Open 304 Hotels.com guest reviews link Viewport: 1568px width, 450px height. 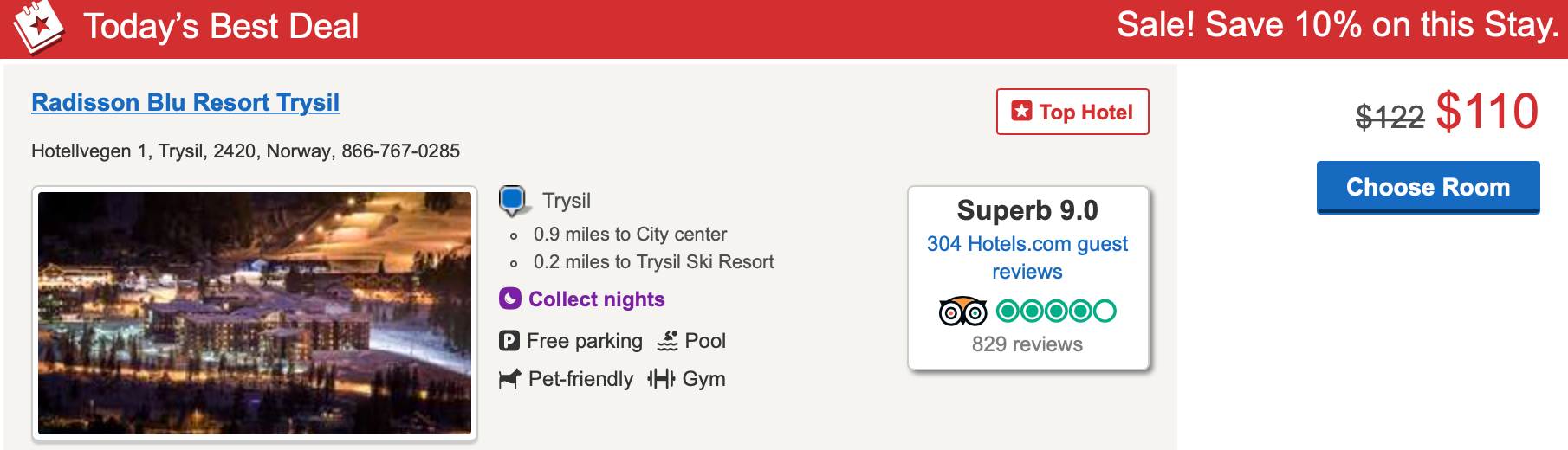tap(1027, 257)
